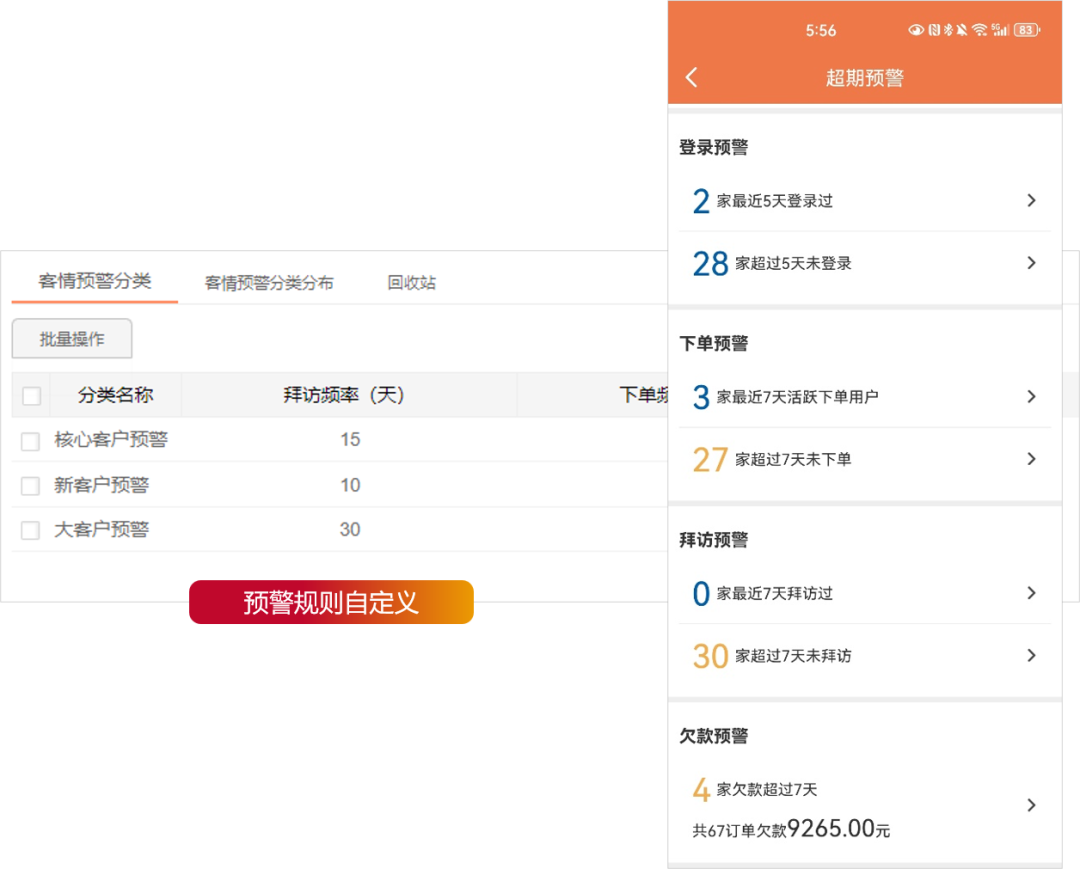Switch to the 客情预警分类分布 tab
The width and height of the screenshot is (1080, 869).
[268, 282]
